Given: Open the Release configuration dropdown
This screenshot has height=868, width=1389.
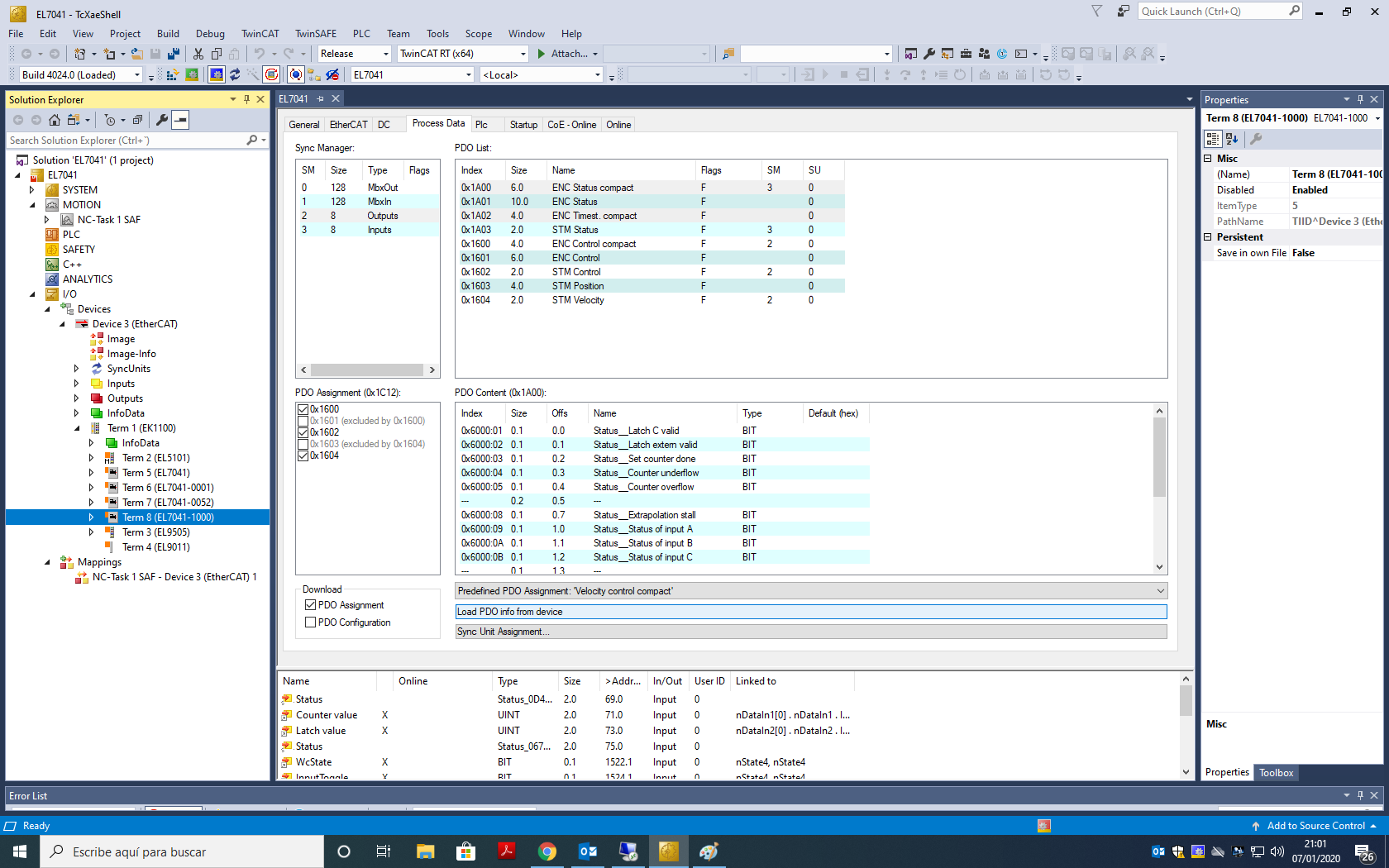Looking at the screenshot, I should [x=385, y=54].
